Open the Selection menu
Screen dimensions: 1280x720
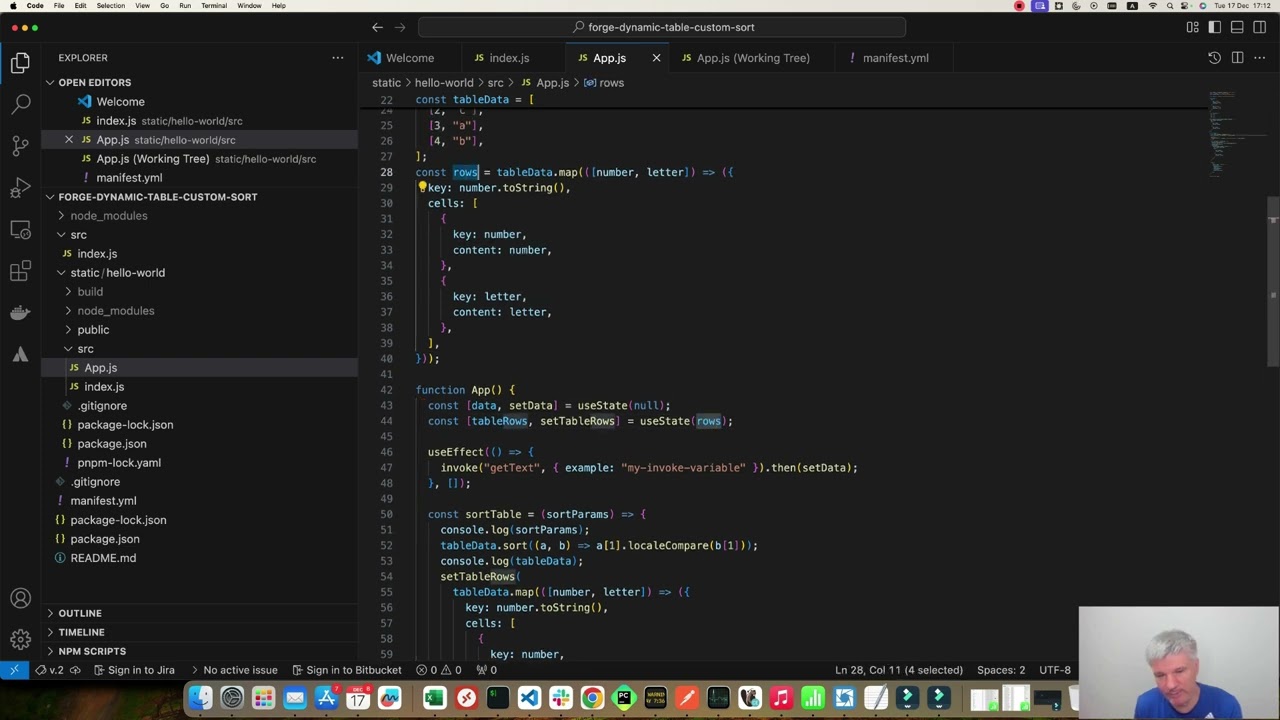tap(111, 6)
